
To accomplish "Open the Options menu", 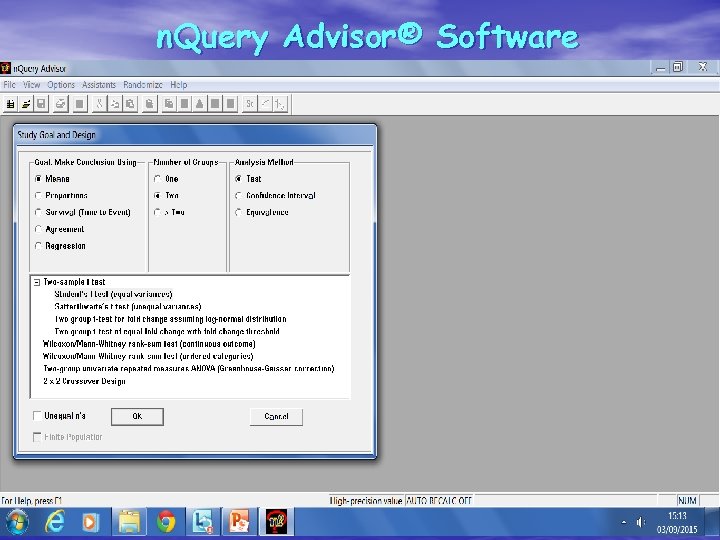I will (x=61, y=85).
